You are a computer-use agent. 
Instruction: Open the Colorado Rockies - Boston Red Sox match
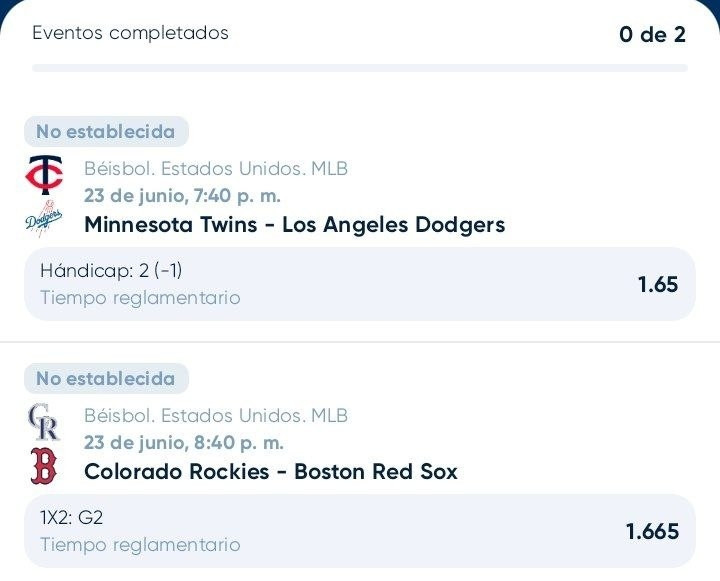[271, 472]
